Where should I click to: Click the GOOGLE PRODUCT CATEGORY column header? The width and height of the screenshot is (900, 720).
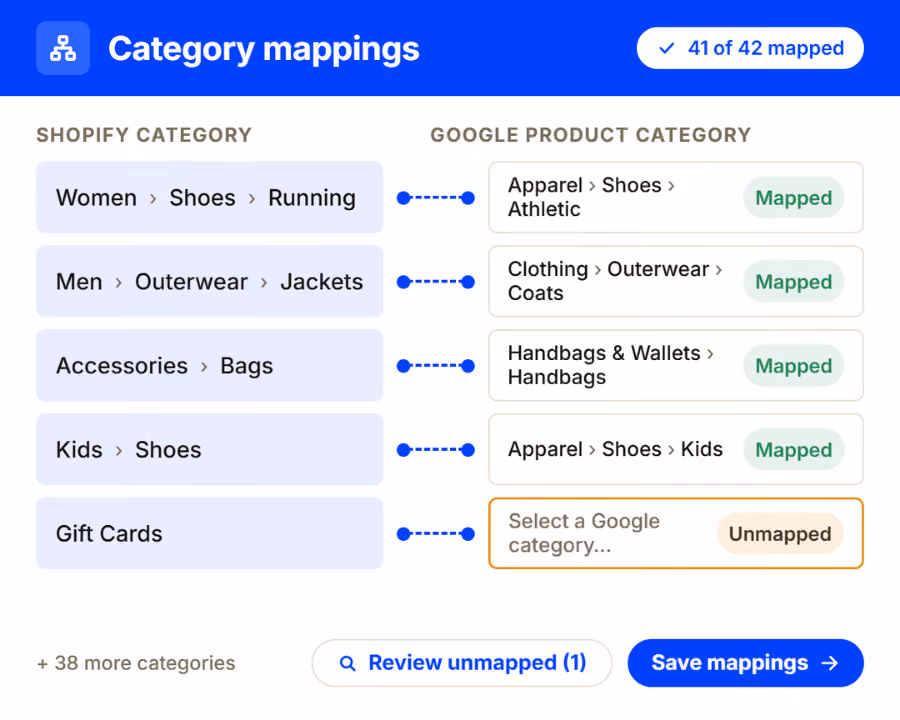591,135
